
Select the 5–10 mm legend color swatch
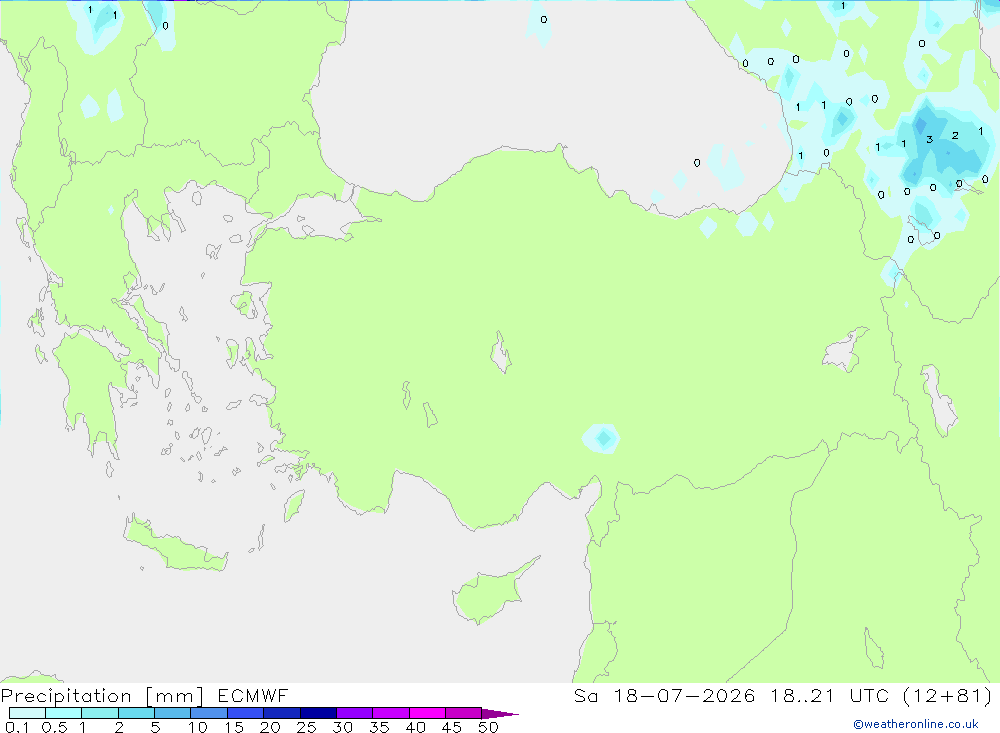172,713
